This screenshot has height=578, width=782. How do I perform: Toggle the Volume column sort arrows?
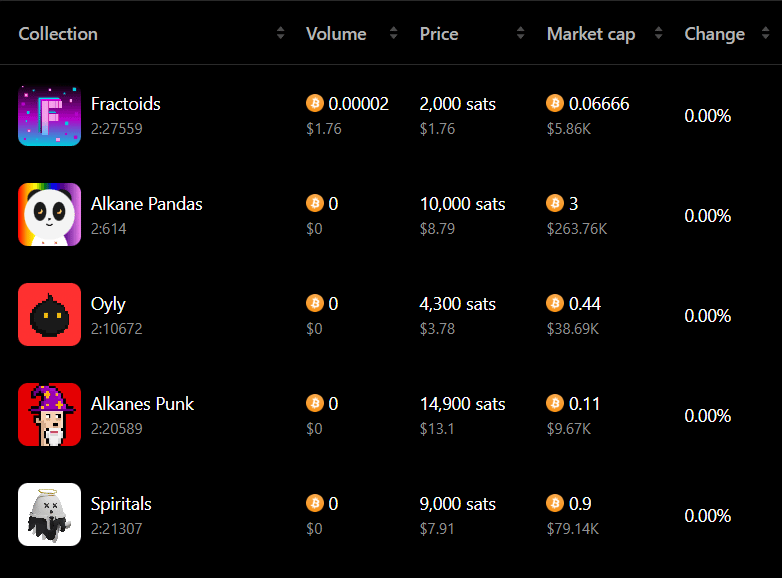click(393, 33)
